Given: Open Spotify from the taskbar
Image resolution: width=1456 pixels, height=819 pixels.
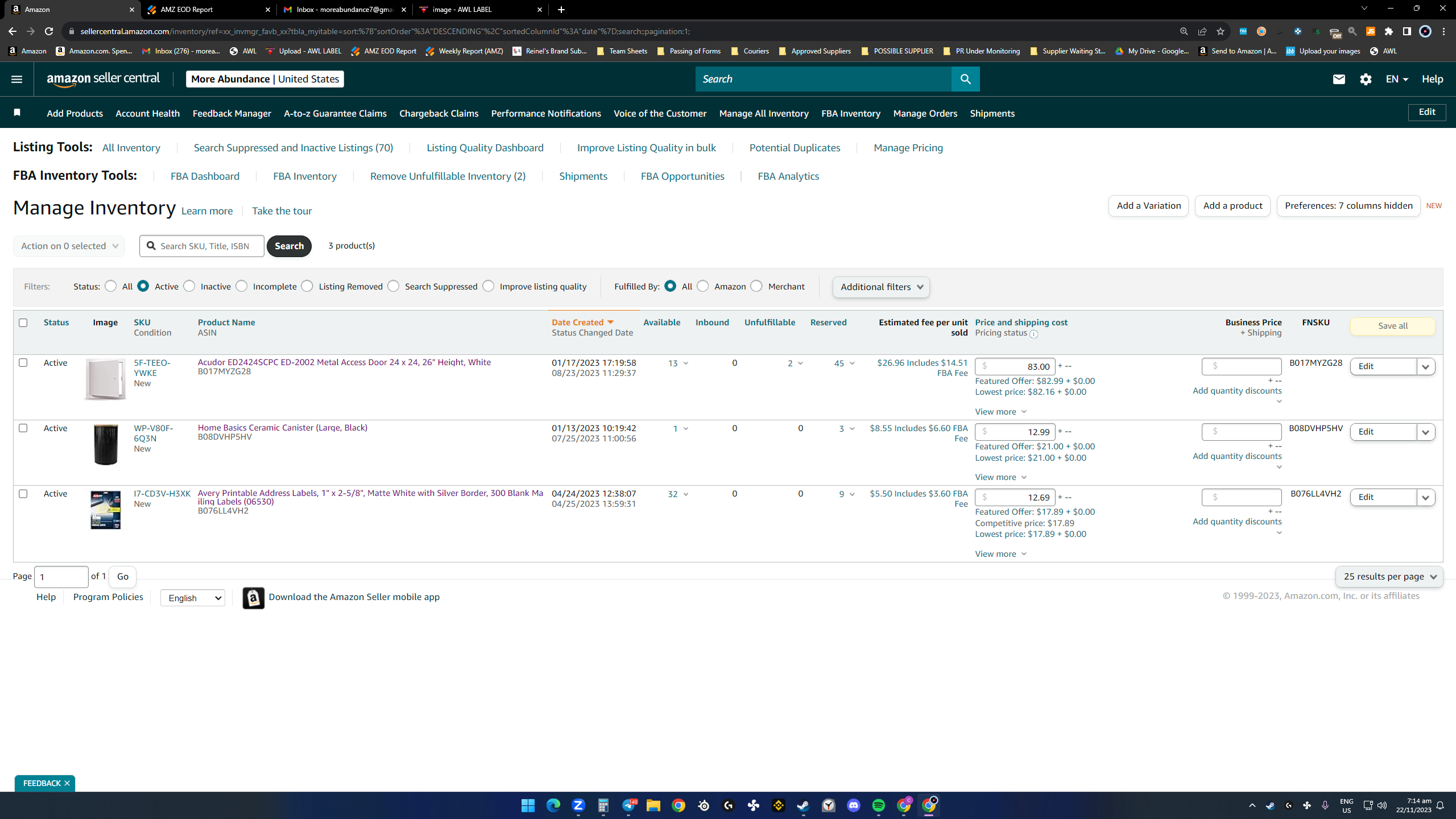Looking at the screenshot, I should point(878,805).
